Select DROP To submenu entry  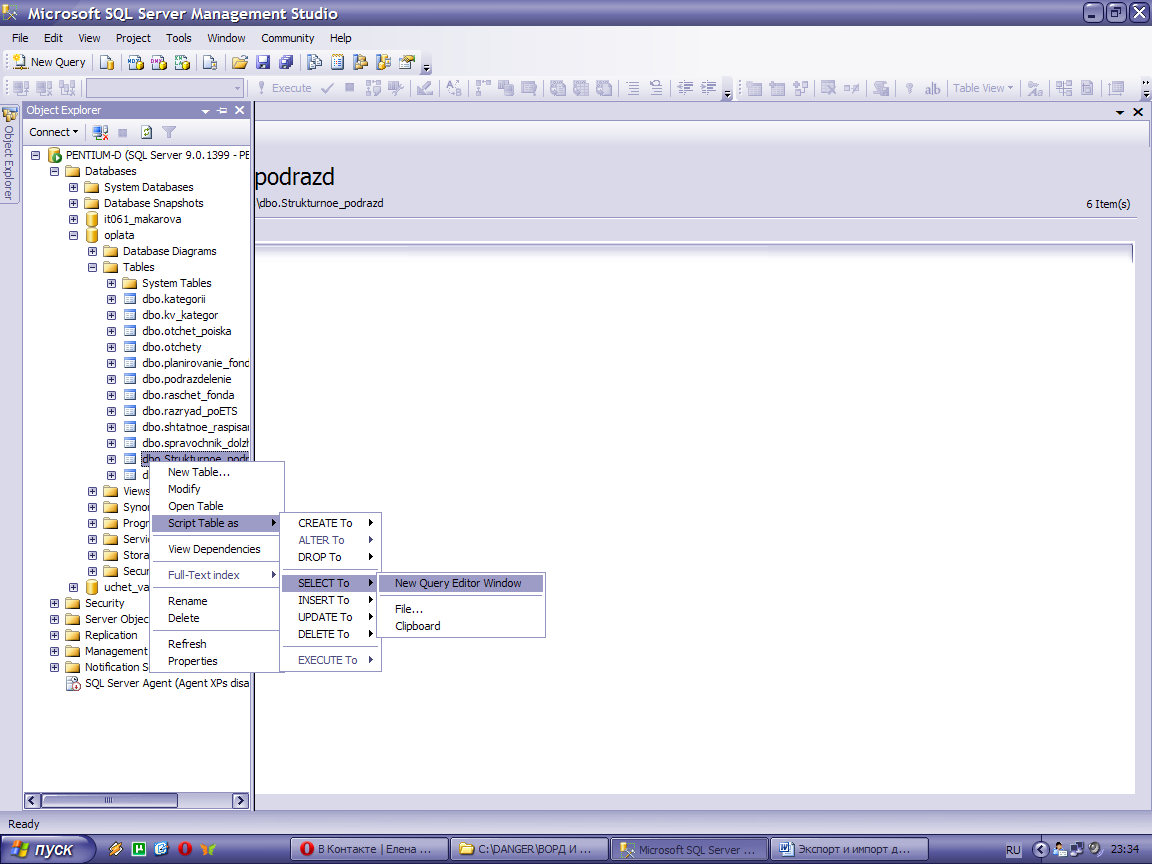(330, 557)
